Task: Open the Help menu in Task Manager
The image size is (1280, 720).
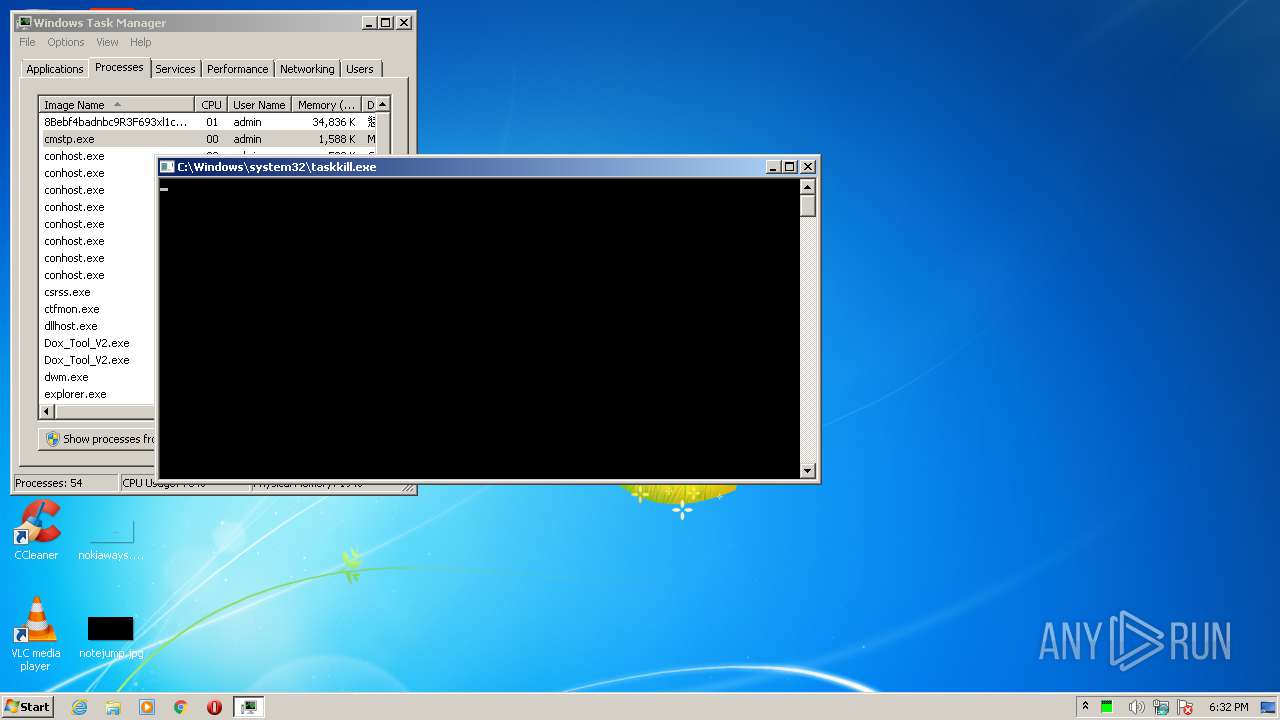Action: click(x=140, y=42)
